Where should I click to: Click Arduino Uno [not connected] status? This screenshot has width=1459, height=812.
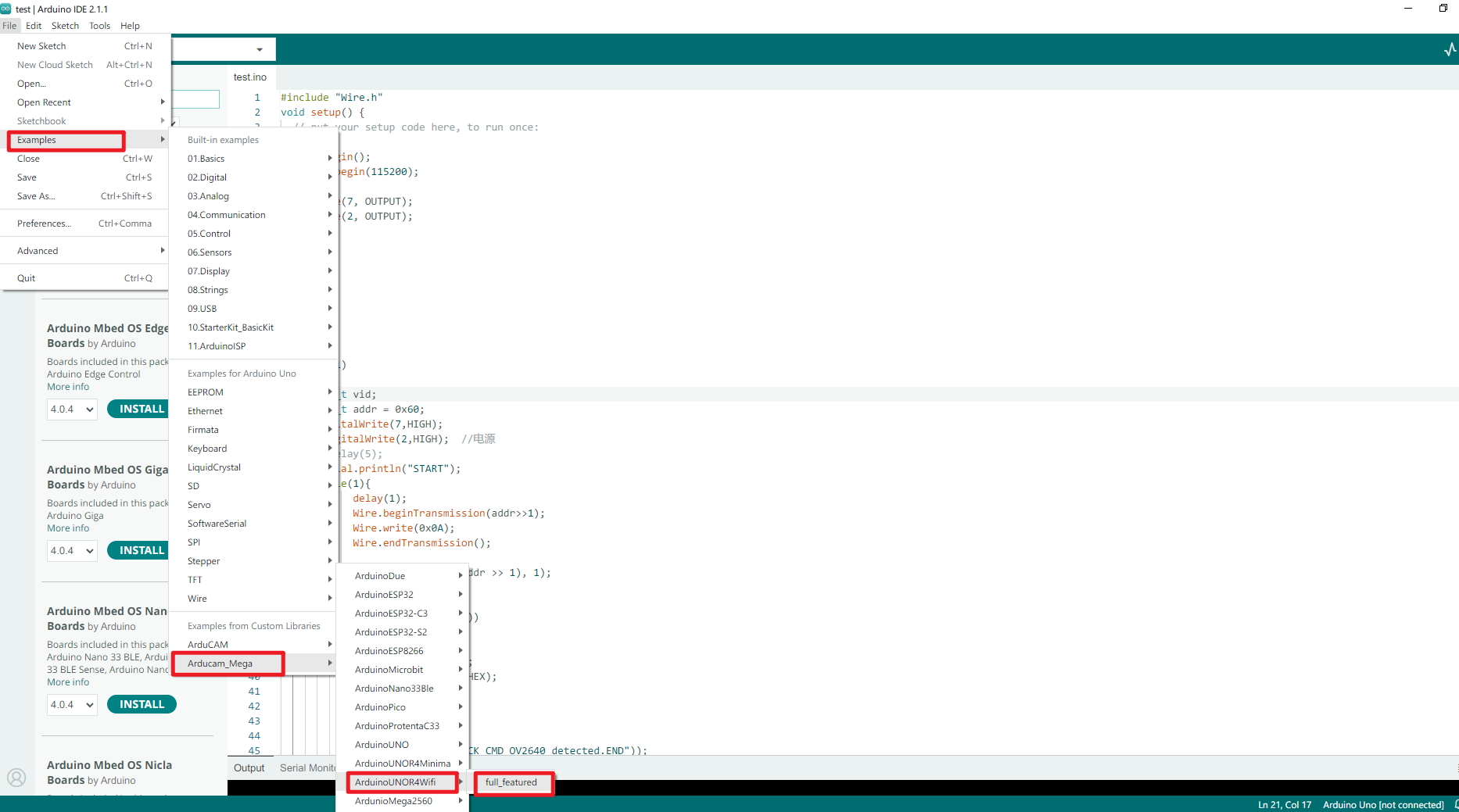pos(1383,805)
